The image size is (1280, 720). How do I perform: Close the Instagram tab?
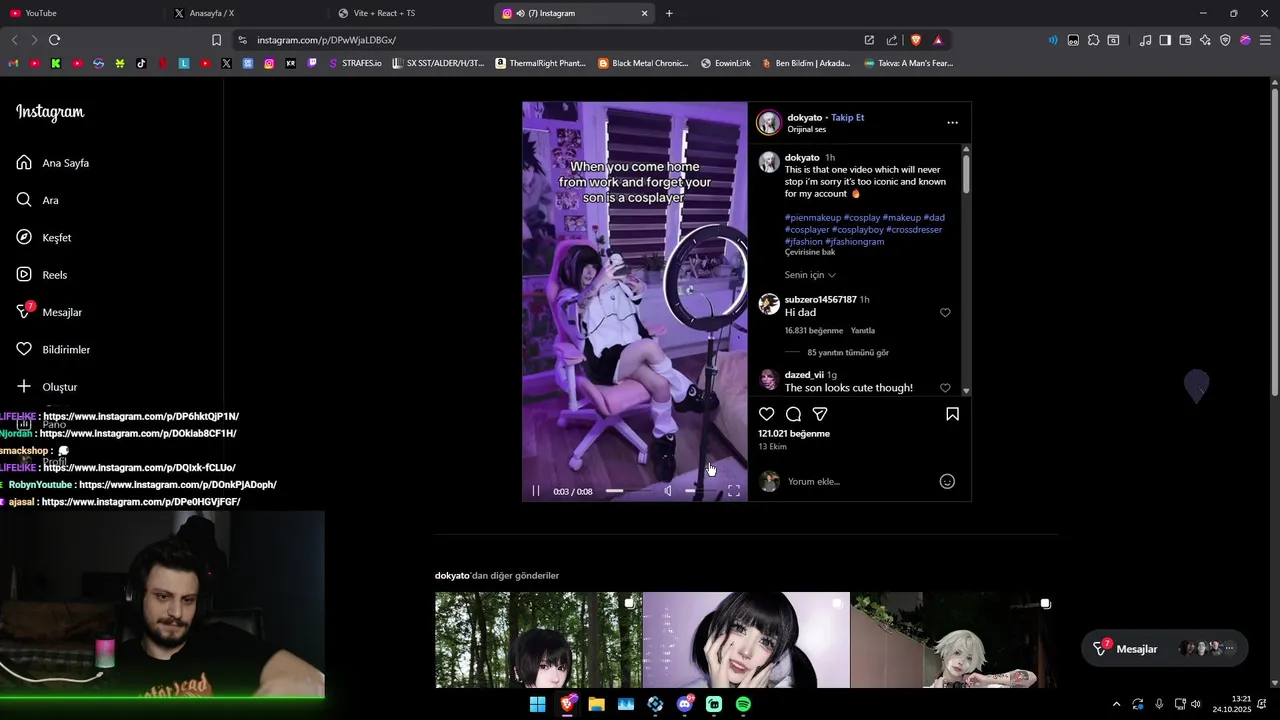point(644,13)
